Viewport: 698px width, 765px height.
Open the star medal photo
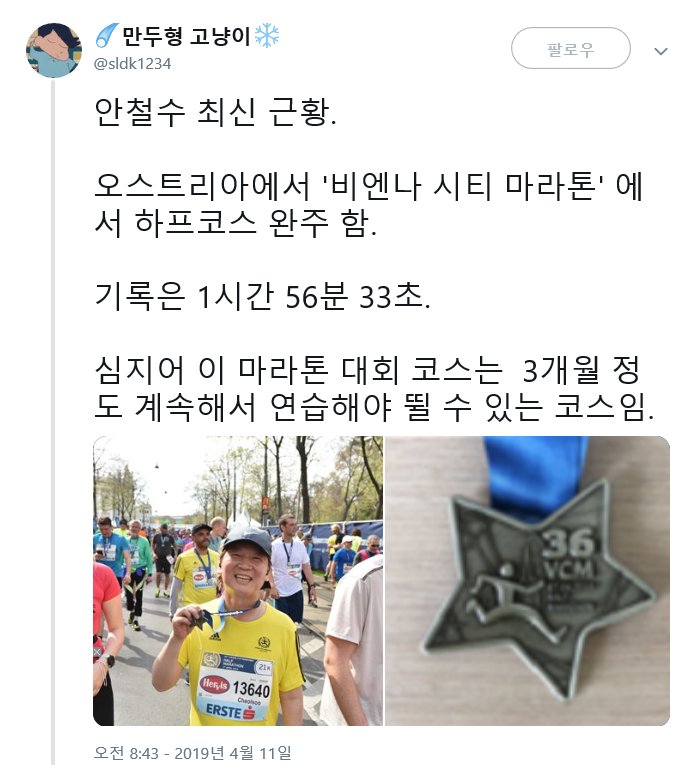click(527, 581)
